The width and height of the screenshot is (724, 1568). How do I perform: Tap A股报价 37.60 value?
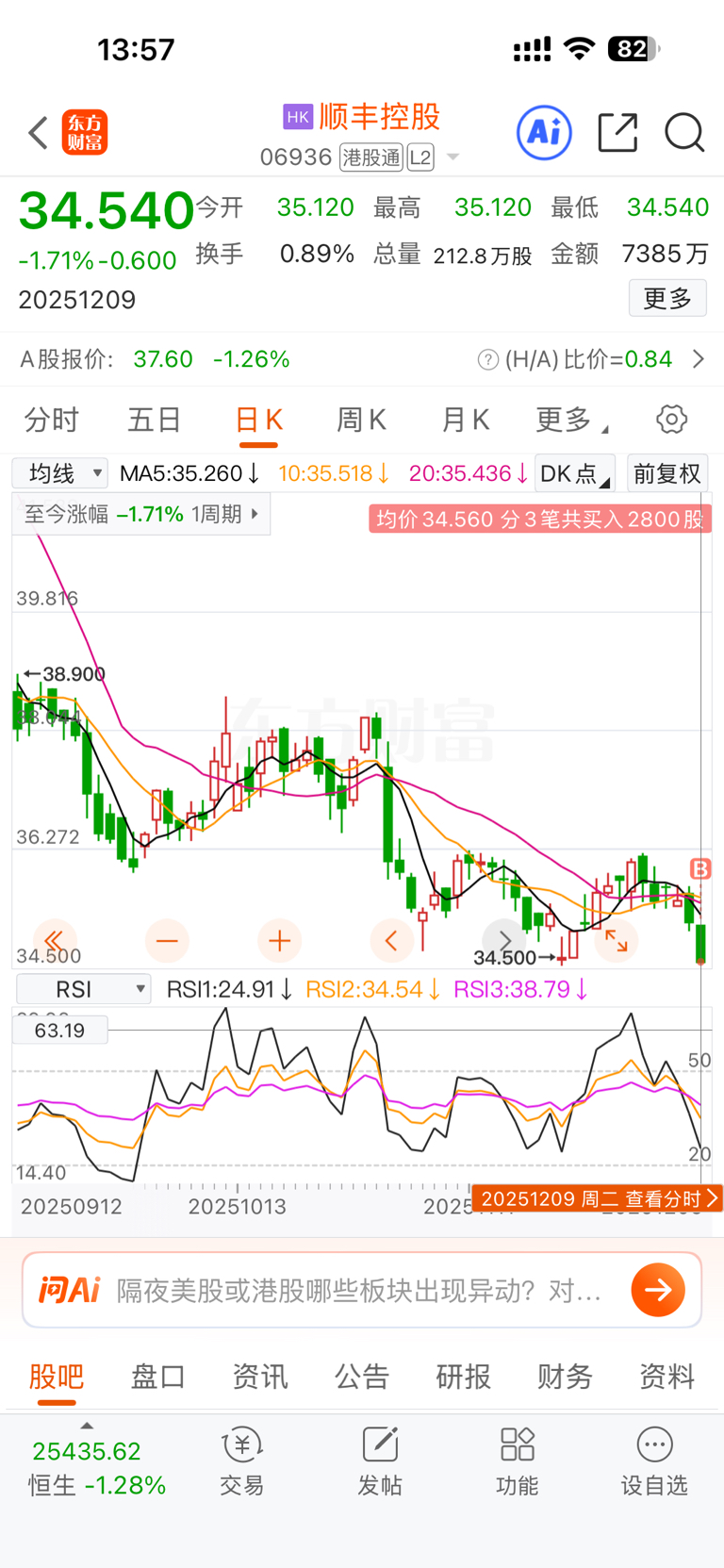point(163,359)
